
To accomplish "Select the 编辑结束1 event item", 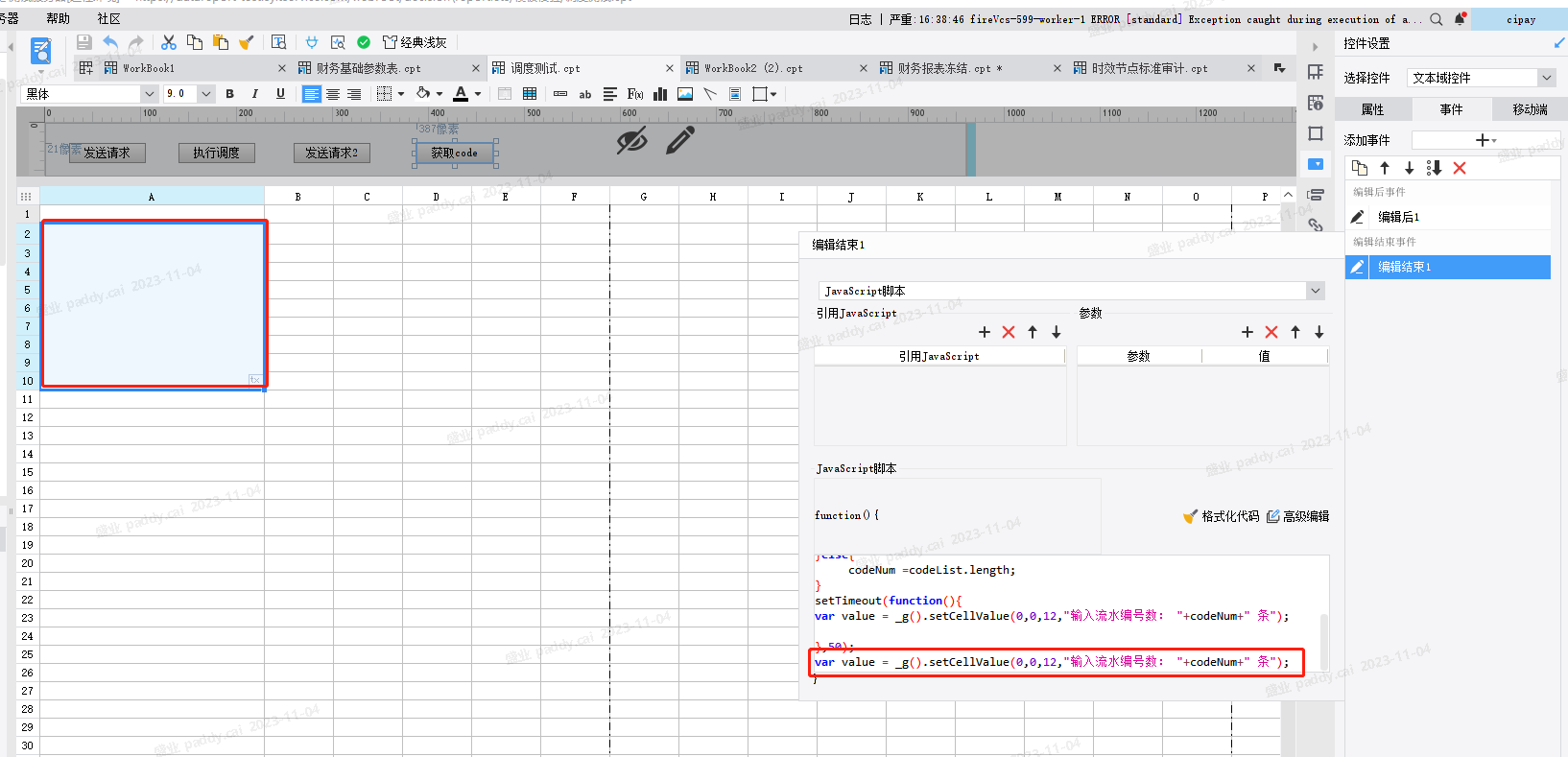I will coord(1448,267).
